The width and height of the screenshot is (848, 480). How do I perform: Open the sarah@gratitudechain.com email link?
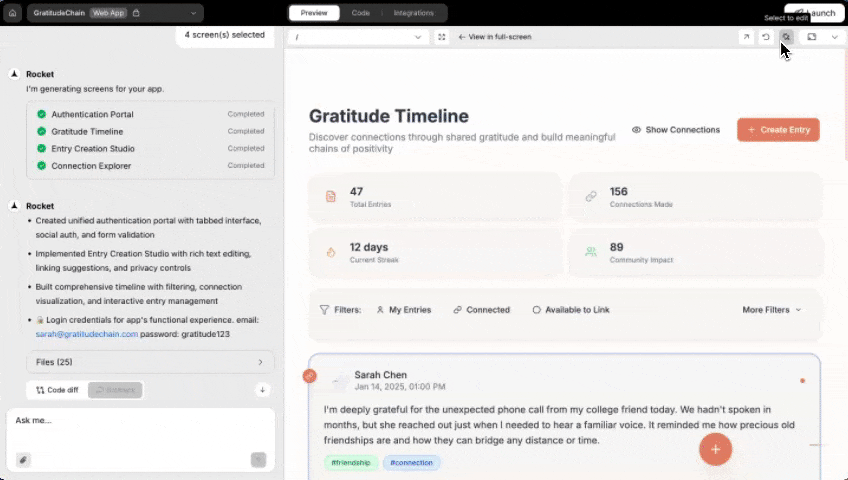[x=87, y=334]
